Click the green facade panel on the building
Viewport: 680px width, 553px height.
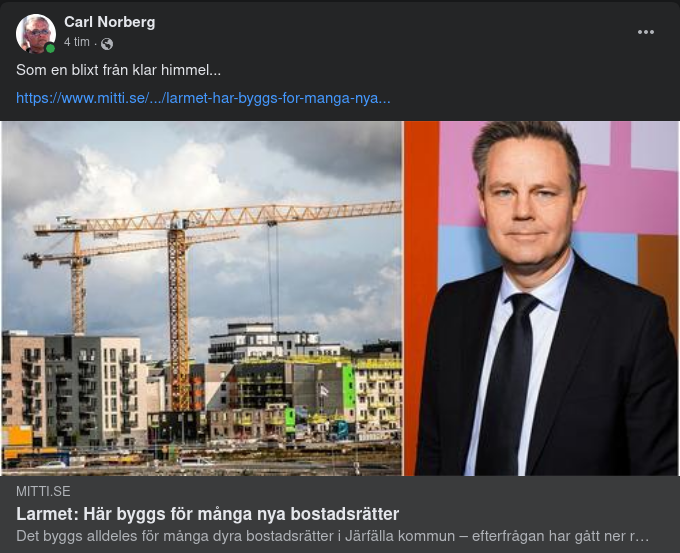[348, 387]
